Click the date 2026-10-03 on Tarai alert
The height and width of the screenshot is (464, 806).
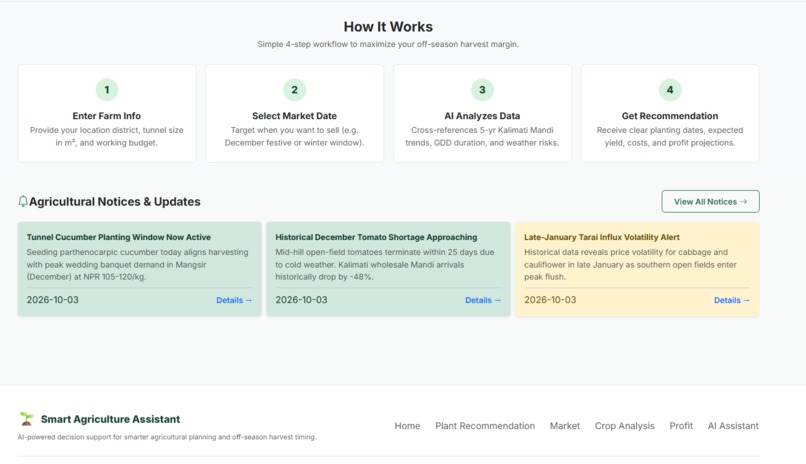[x=550, y=300]
